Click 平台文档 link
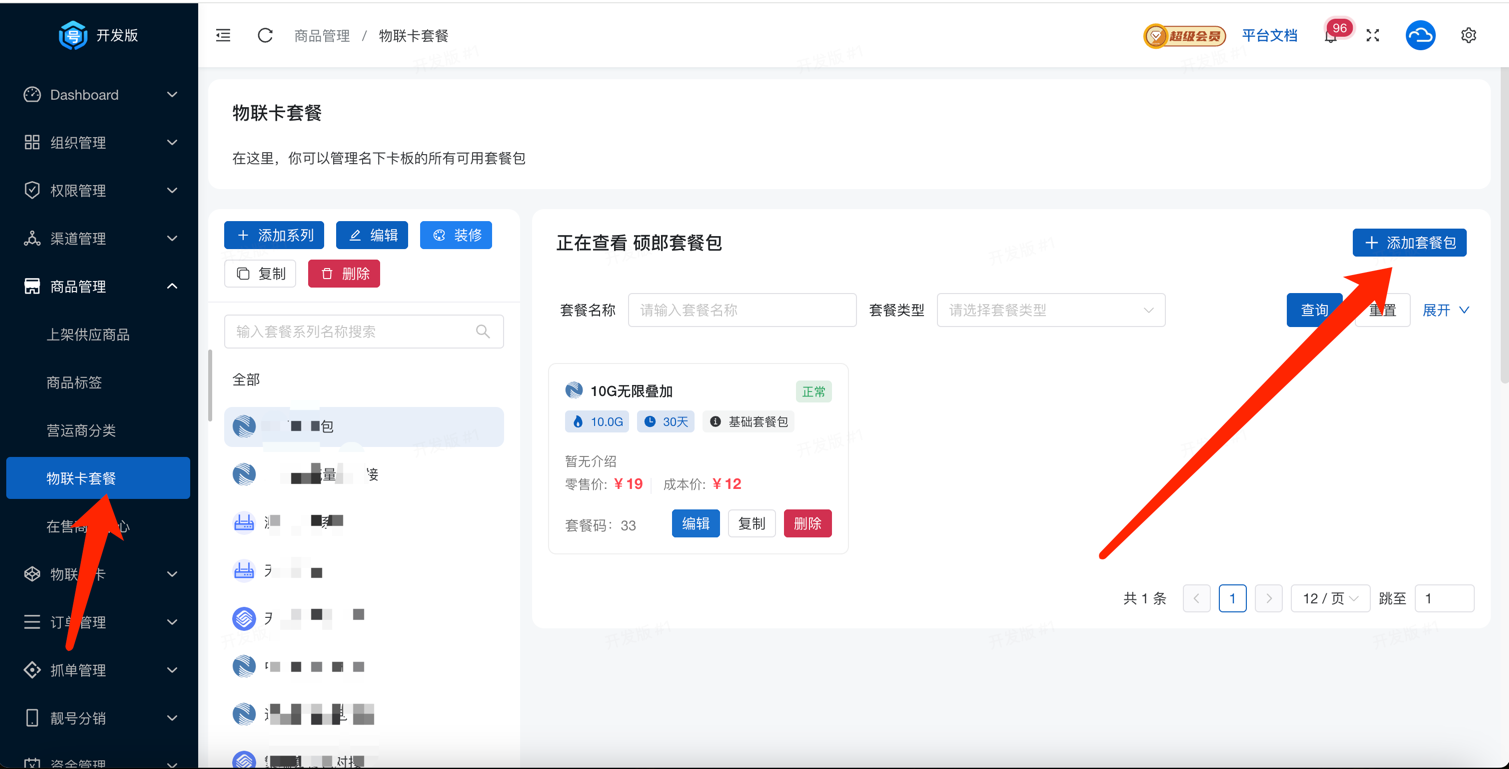This screenshot has height=769, width=1509. pyautogui.click(x=1269, y=35)
